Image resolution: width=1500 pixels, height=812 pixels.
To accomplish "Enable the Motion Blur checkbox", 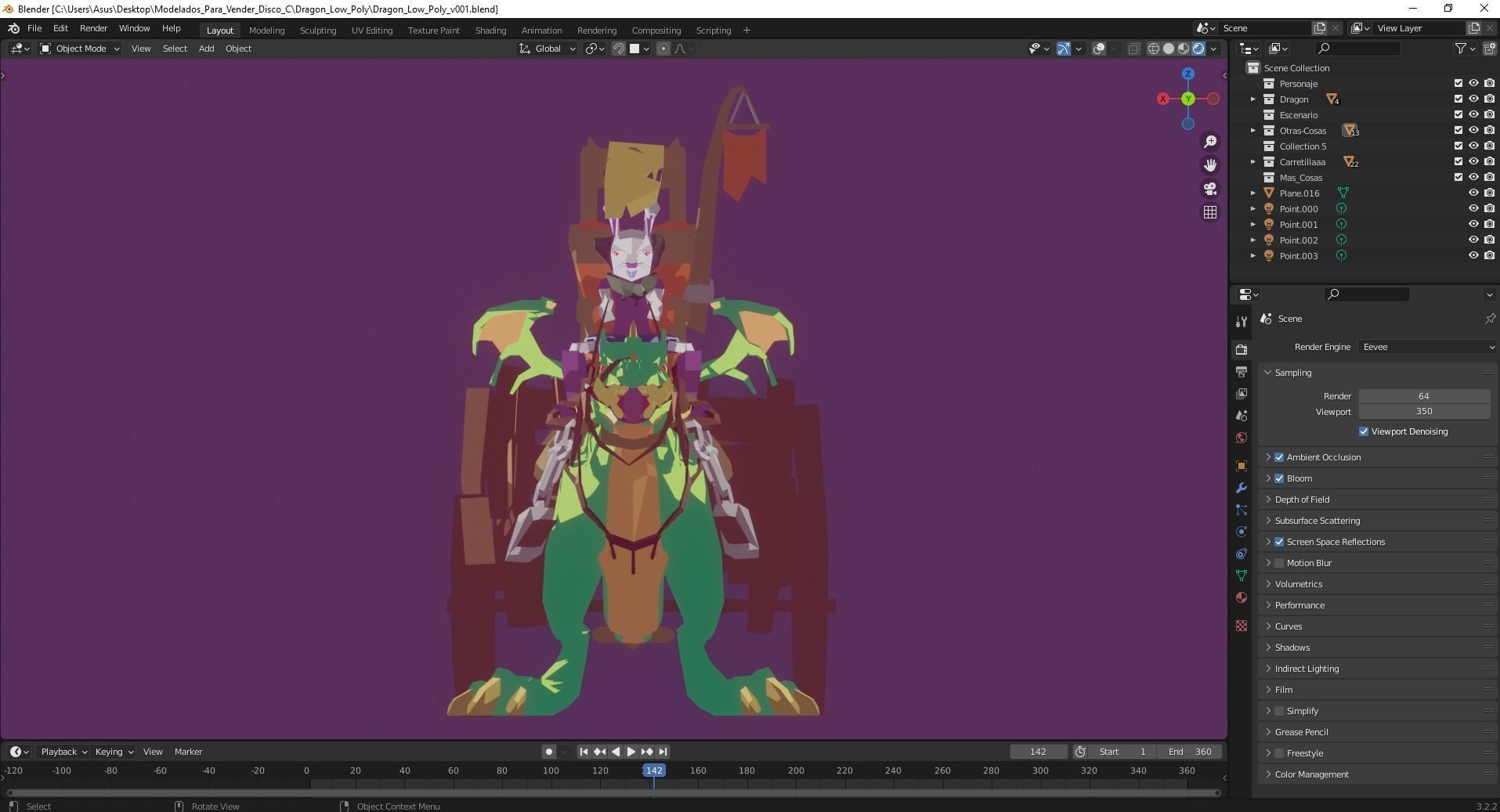I will (x=1279, y=563).
